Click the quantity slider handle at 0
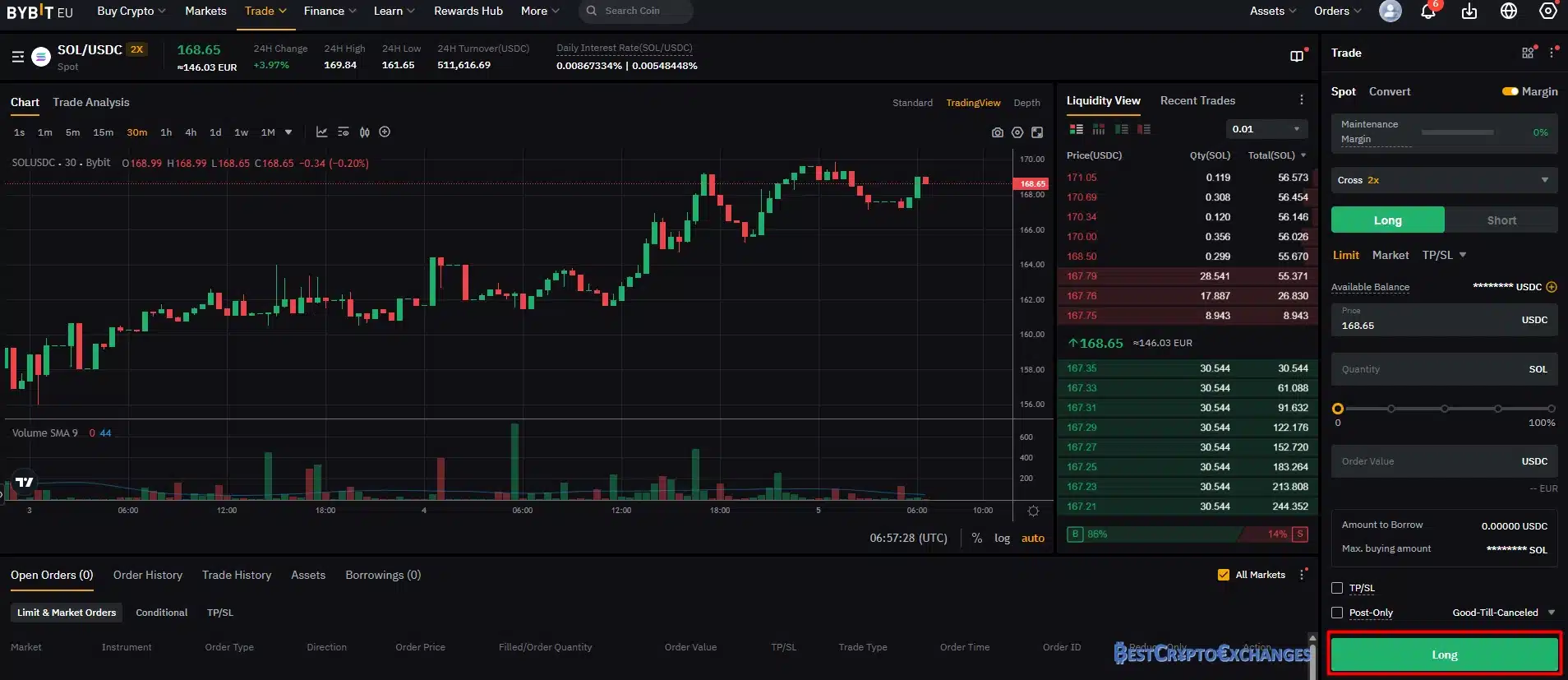Screen dimensions: 1568x680 tap(1338, 409)
